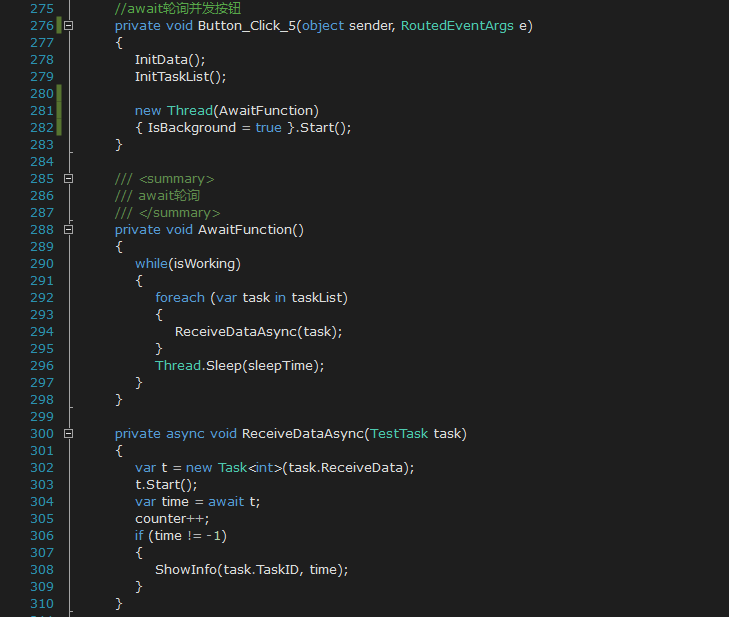729x617 pixels.
Task: Collapse the ReceiveDataAsync method at line 300
Action: [x=68, y=434]
